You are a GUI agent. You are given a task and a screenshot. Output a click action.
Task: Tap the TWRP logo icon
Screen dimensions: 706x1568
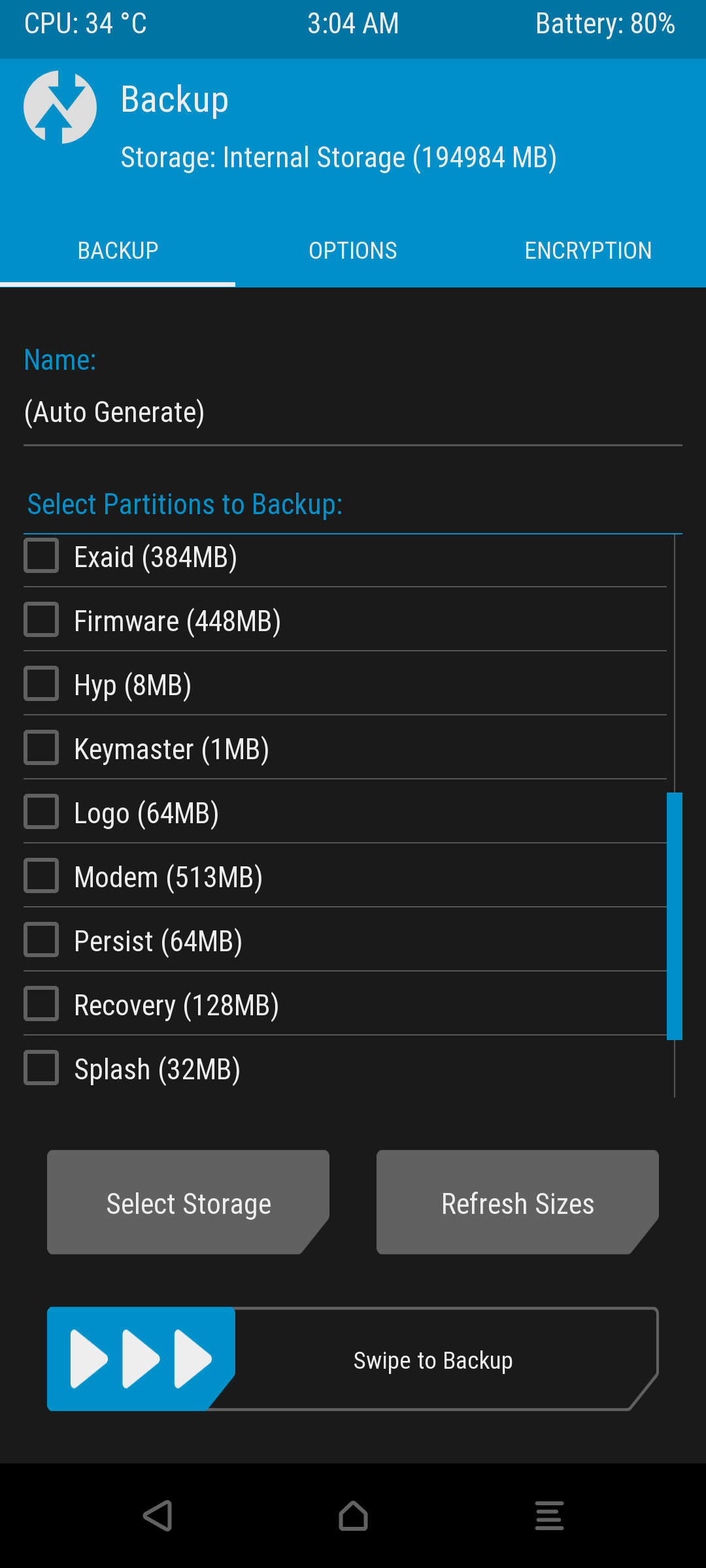[60, 107]
